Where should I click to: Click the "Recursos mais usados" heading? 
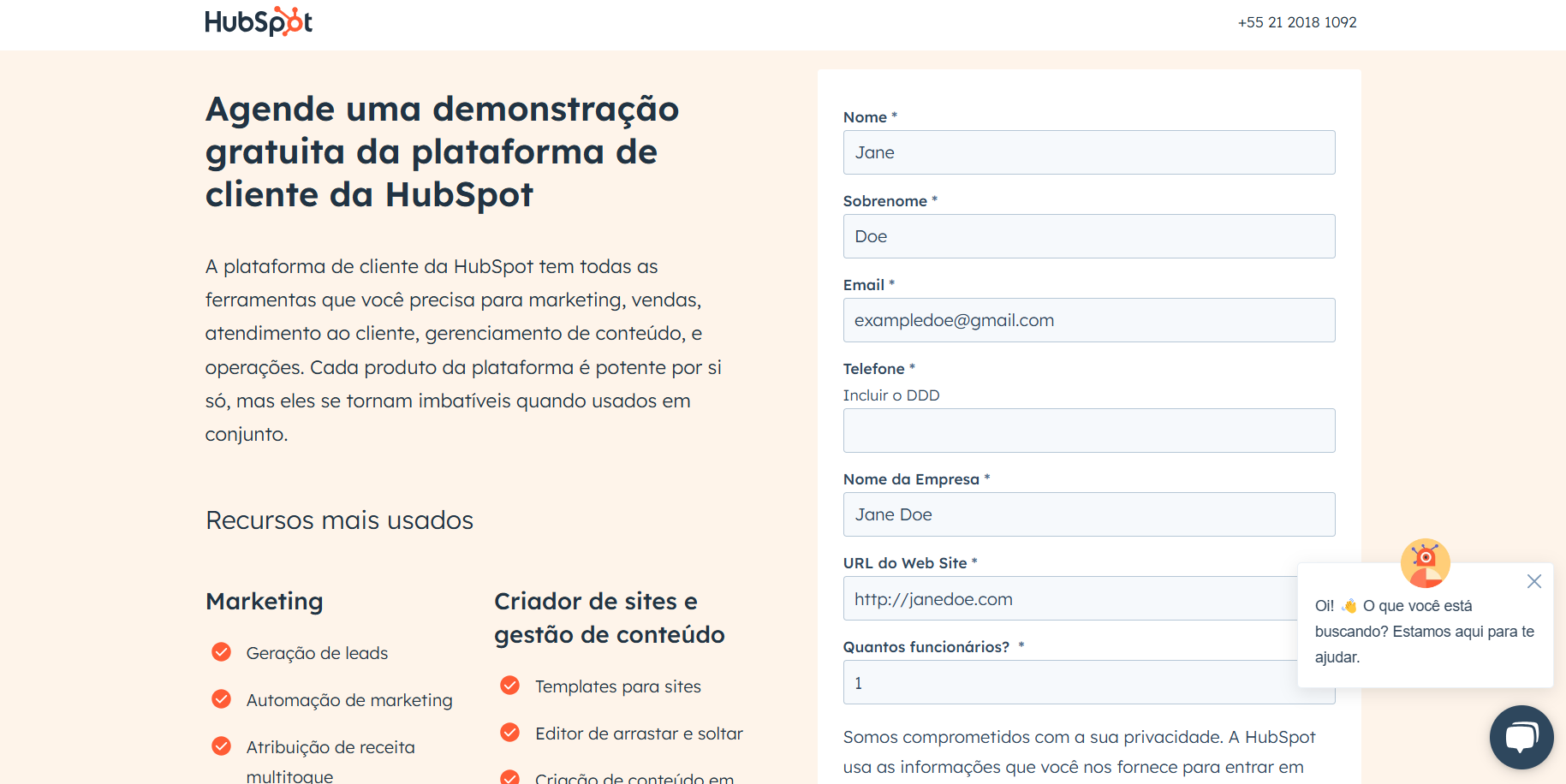339,520
